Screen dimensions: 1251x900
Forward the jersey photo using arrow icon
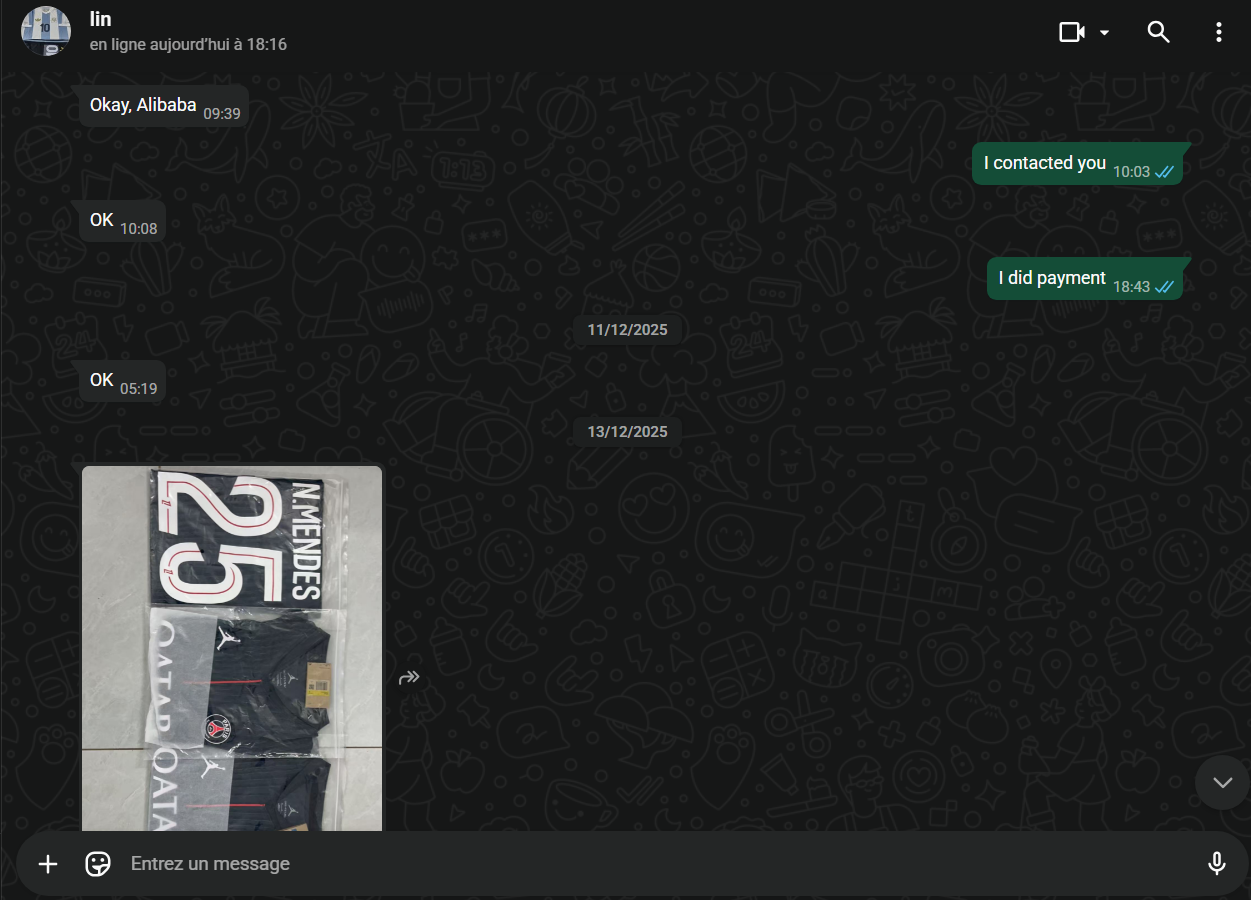point(409,678)
